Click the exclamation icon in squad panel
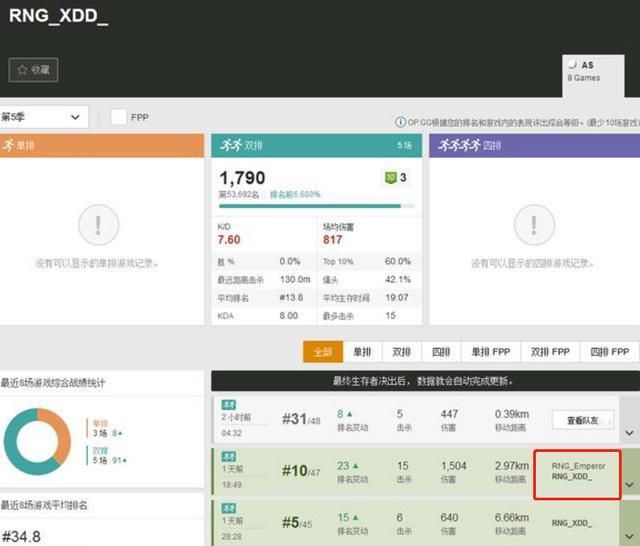Screen dimensions: 640x546 click(x=534, y=225)
